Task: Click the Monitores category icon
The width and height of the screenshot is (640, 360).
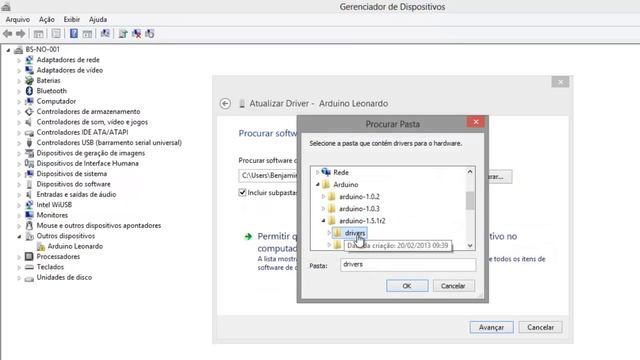Action: point(29,215)
